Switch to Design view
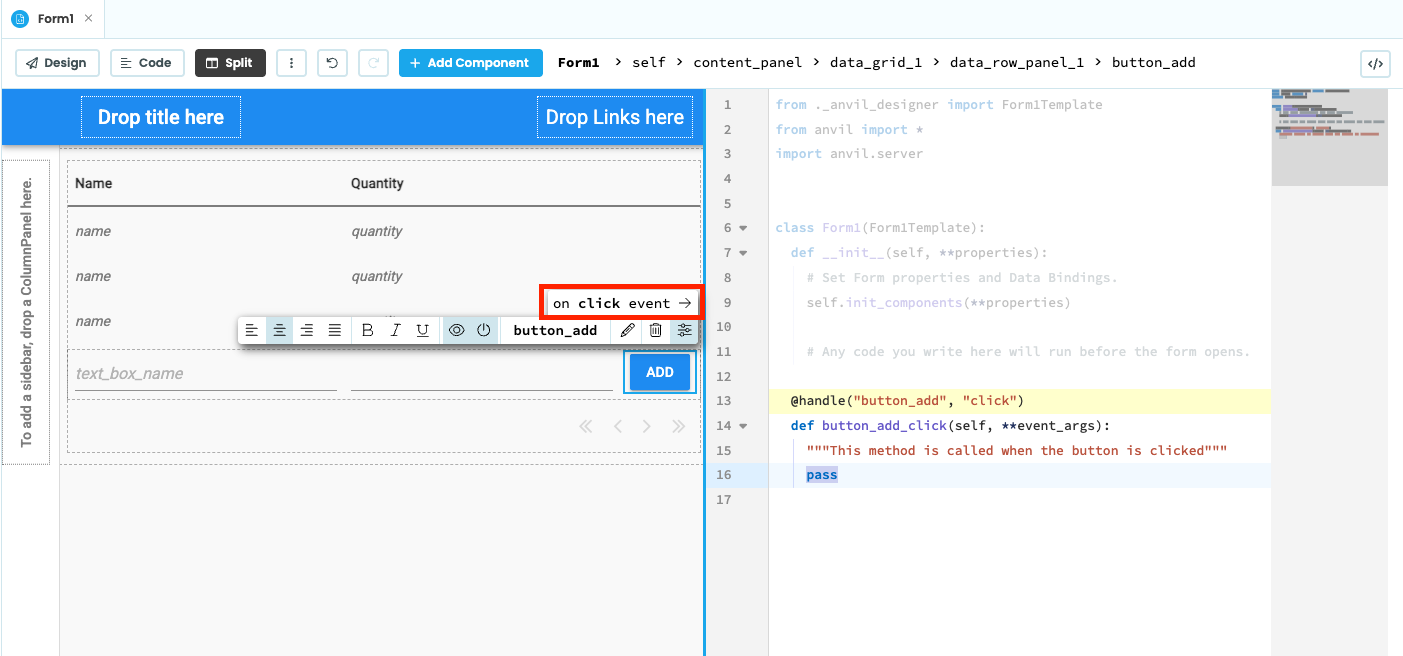 [x=57, y=63]
